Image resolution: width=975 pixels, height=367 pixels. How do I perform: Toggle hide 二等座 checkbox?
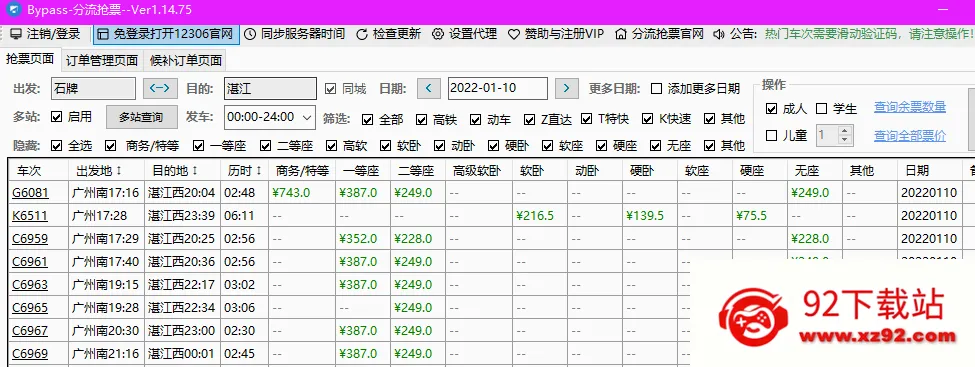(266, 146)
